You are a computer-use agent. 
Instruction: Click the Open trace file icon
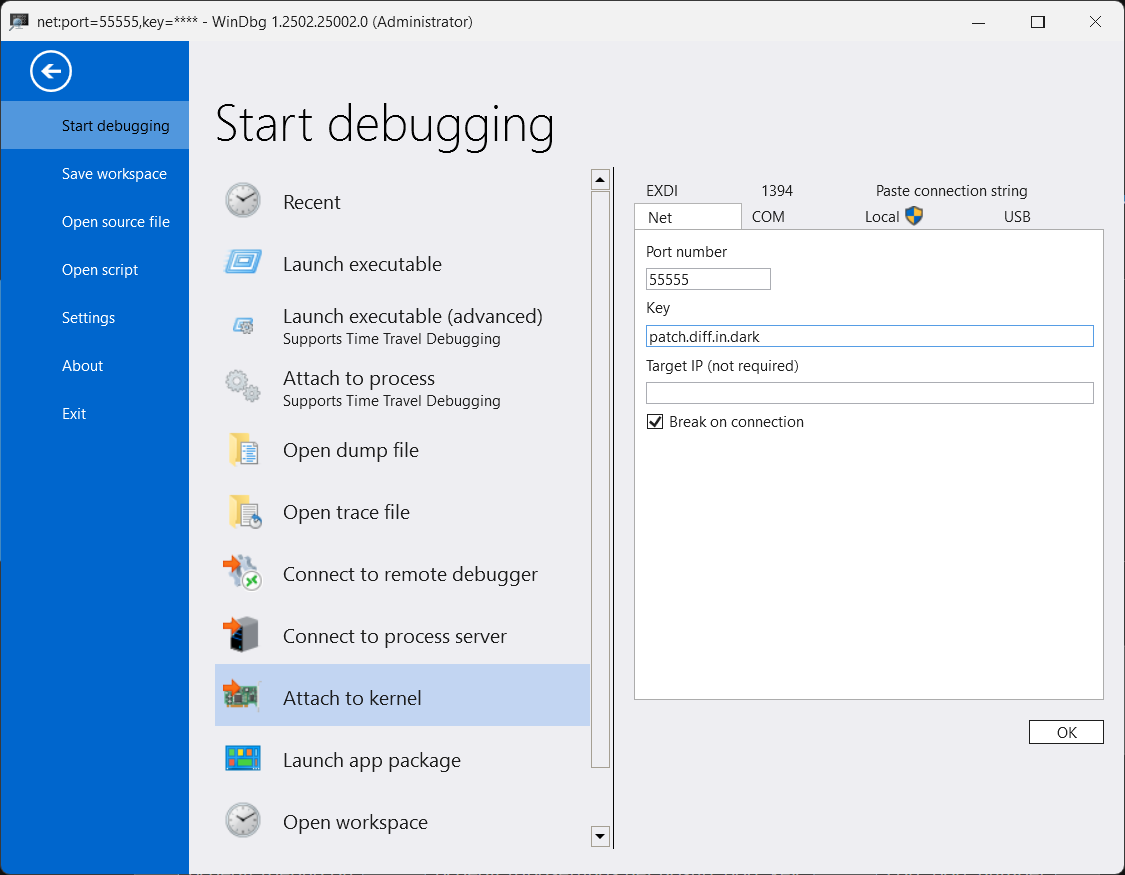[x=242, y=512]
